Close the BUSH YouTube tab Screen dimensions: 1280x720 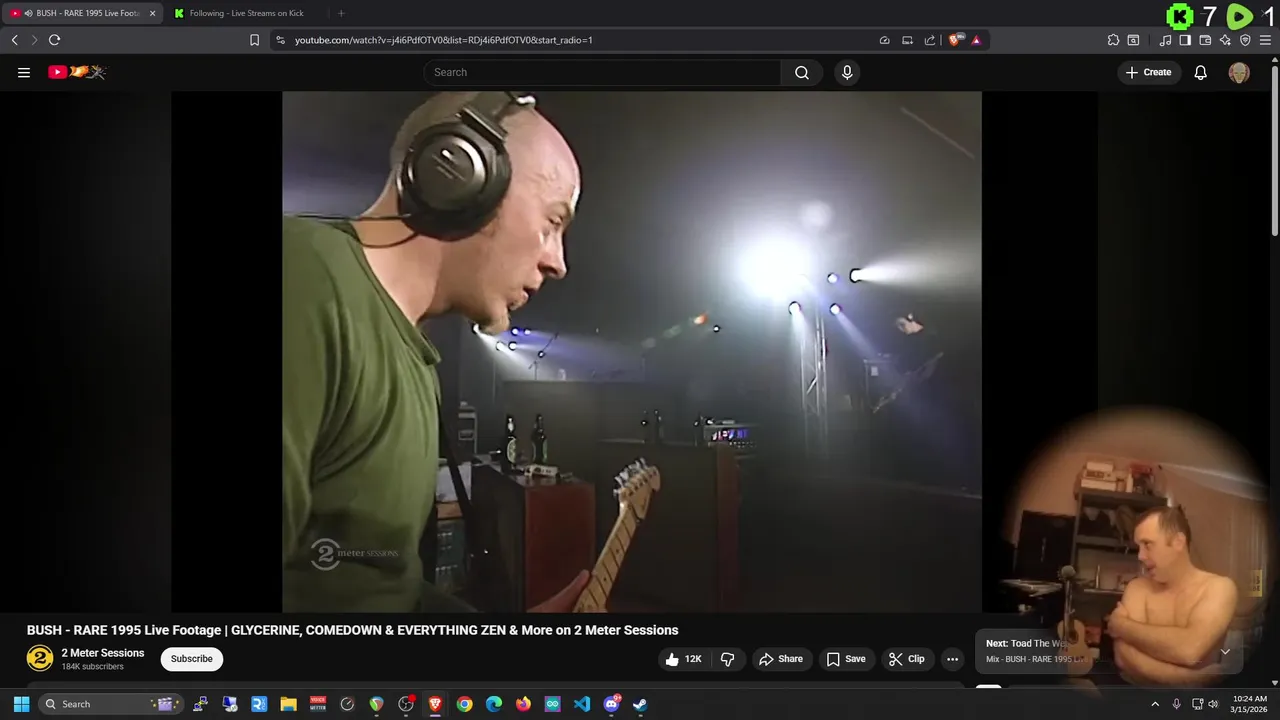pos(153,13)
